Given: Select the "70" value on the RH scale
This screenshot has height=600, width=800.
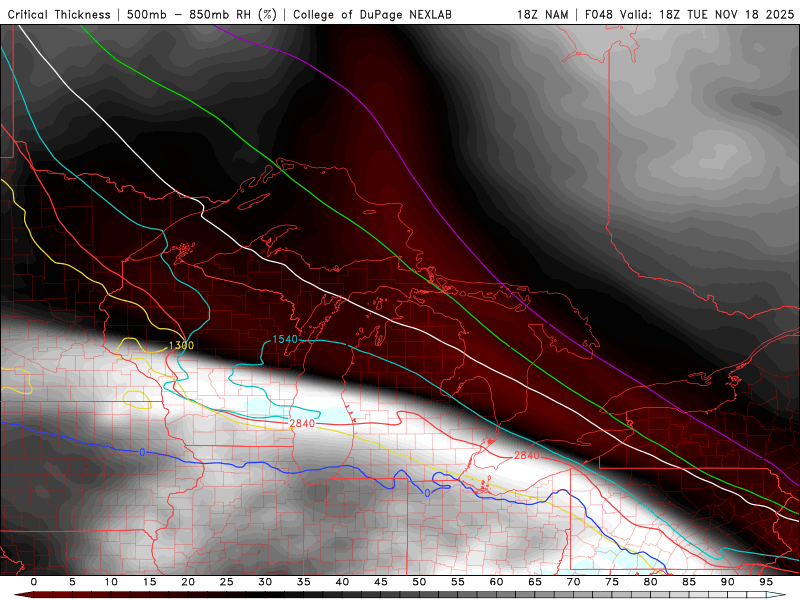Looking at the screenshot, I should coord(573,582).
